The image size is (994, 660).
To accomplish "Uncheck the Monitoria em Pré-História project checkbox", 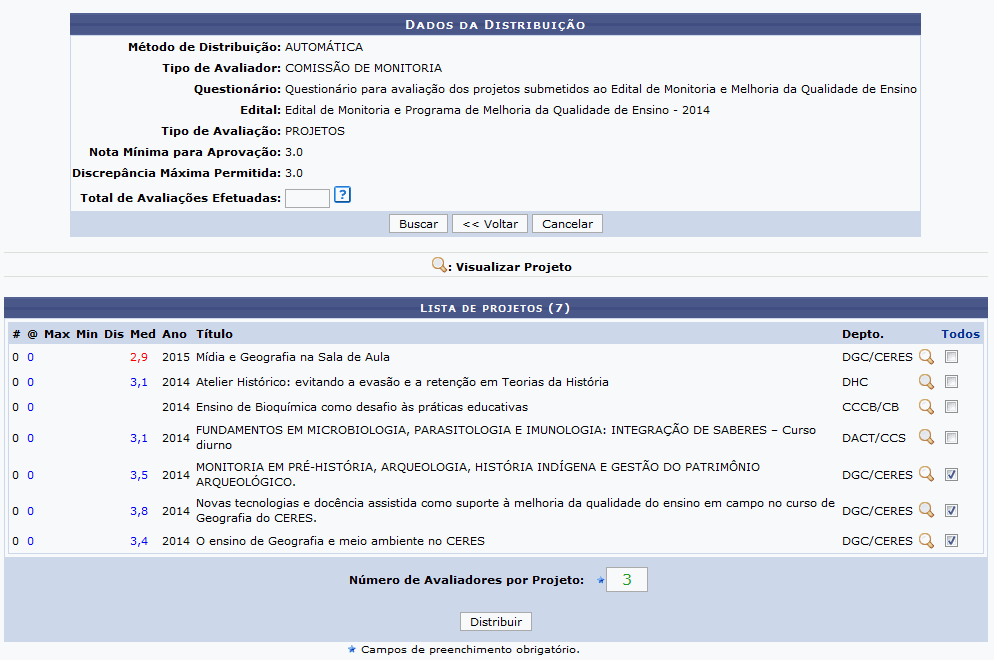I will coord(951,475).
